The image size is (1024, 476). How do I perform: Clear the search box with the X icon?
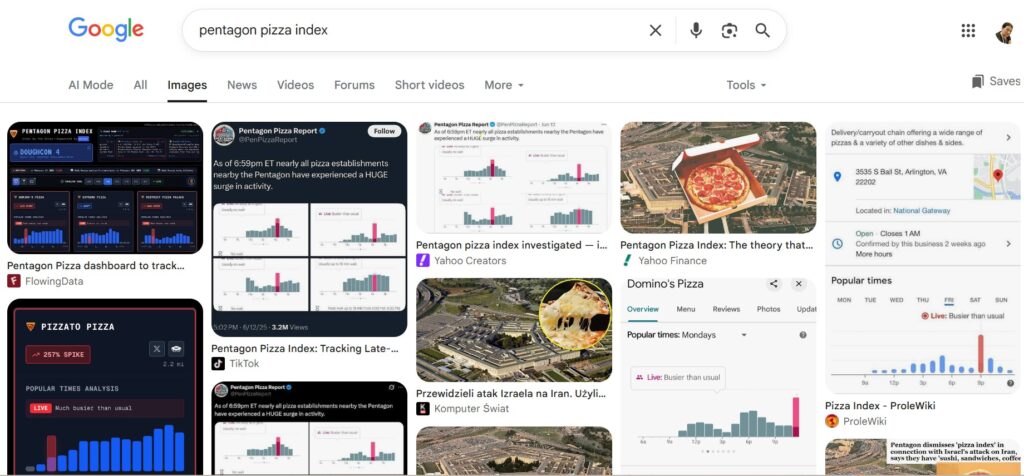(x=655, y=30)
